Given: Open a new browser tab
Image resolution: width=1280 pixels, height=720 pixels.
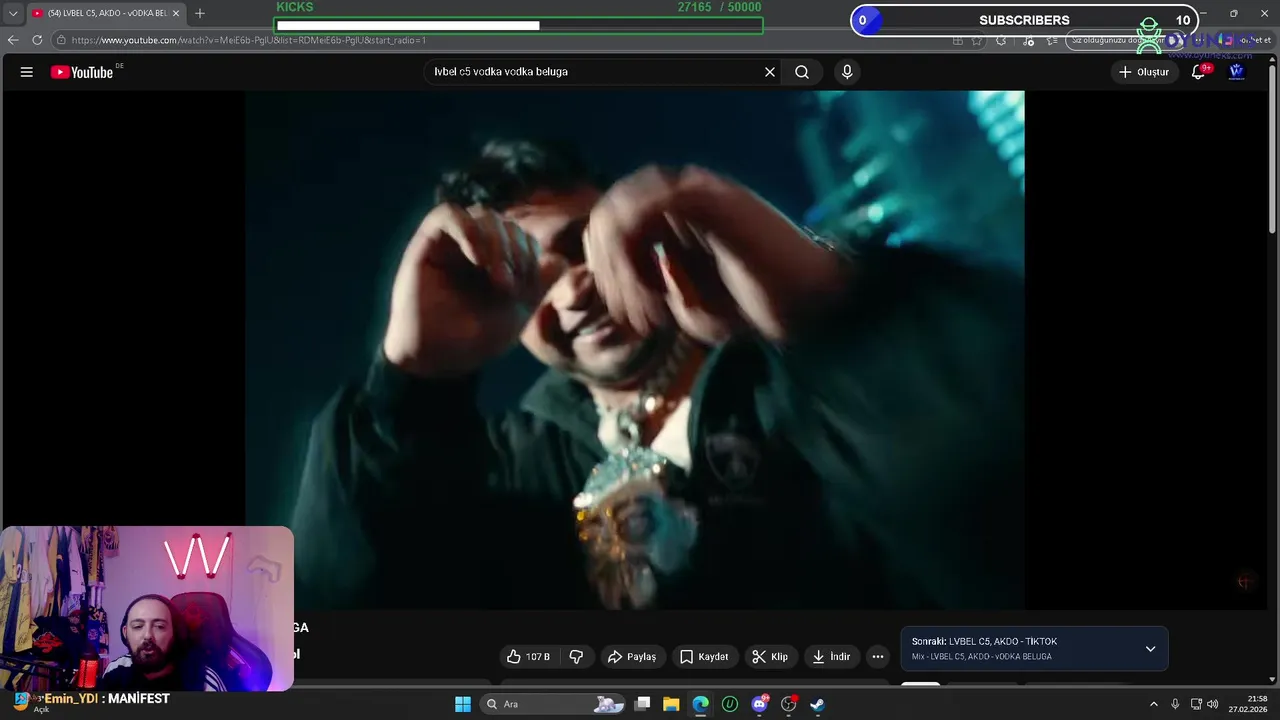Looking at the screenshot, I should tap(200, 13).
